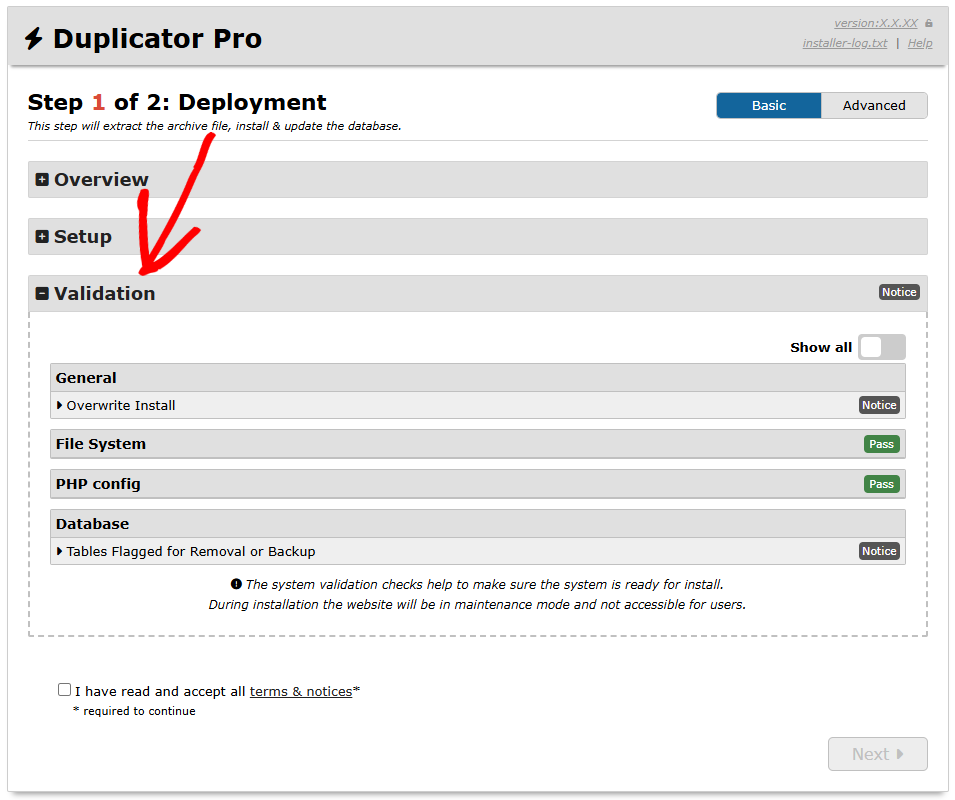The width and height of the screenshot is (955, 800).
Task: Expand the Overwrite Install row
Action: (120, 405)
